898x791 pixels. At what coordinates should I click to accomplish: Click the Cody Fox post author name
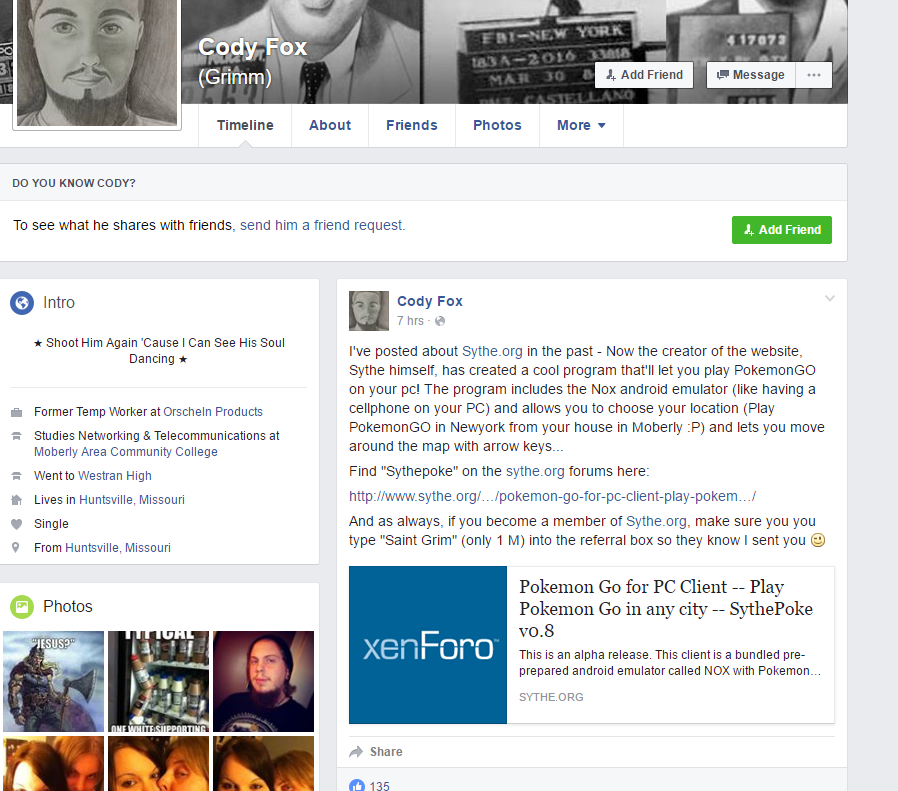tap(430, 301)
